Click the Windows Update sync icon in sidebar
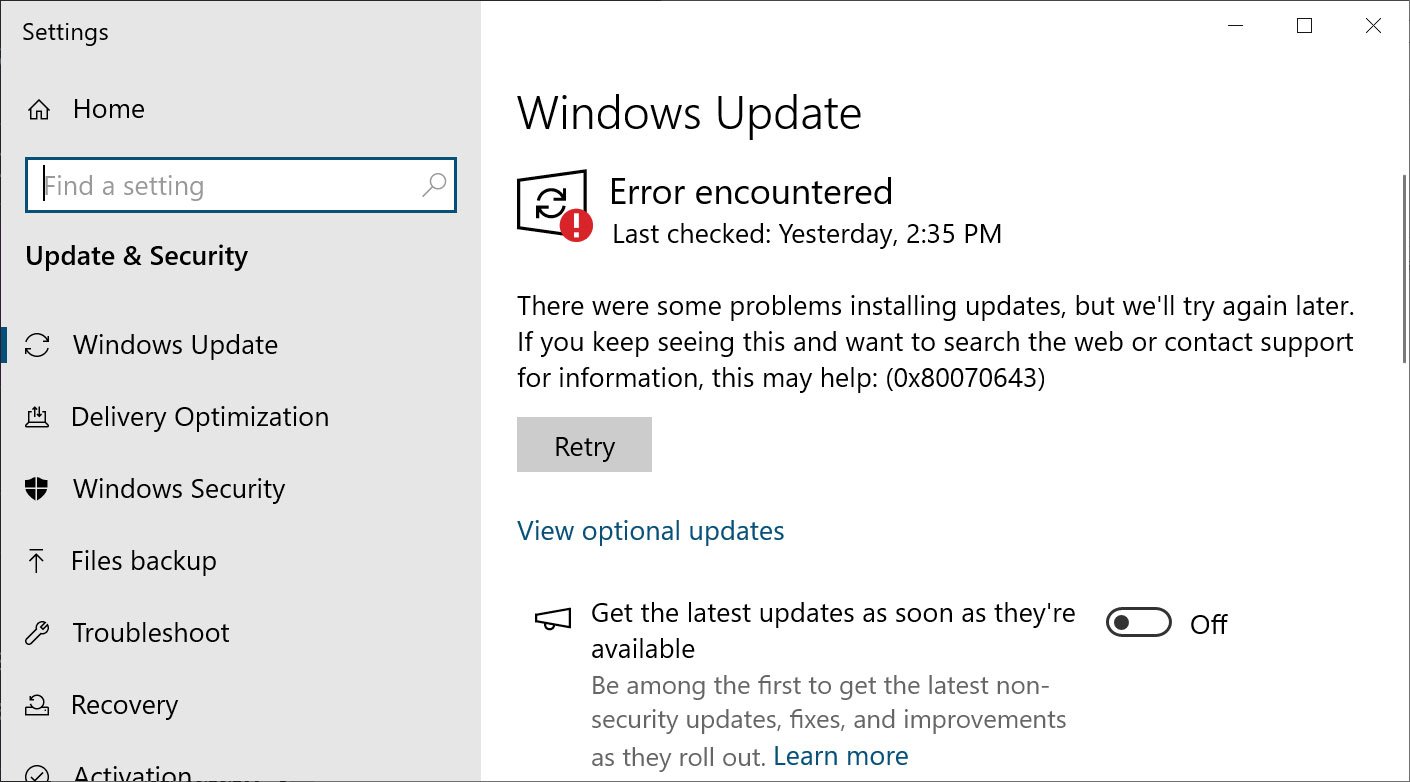The height and width of the screenshot is (782, 1410). pyautogui.click(x=37, y=345)
